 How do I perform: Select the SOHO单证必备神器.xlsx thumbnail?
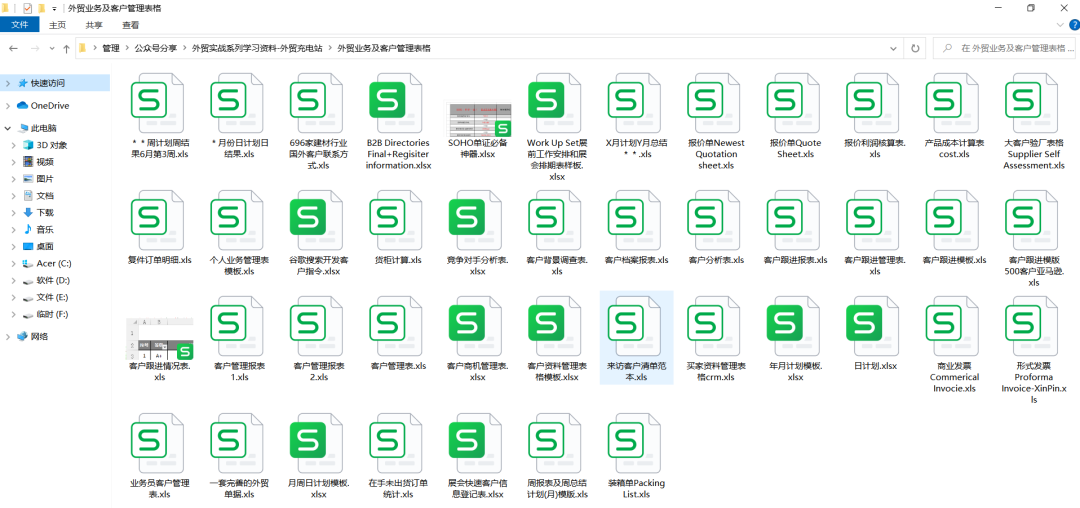pyautogui.click(x=478, y=118)
